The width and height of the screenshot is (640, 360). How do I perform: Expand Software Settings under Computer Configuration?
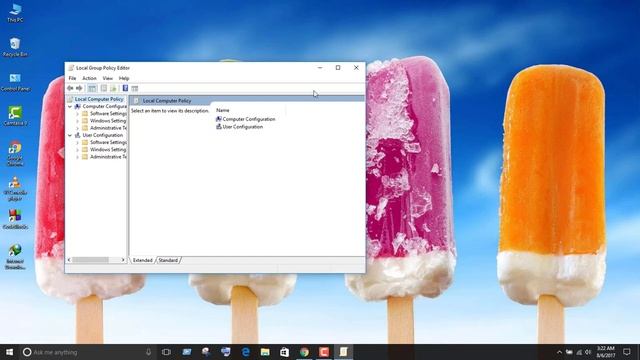pos(77,114)
